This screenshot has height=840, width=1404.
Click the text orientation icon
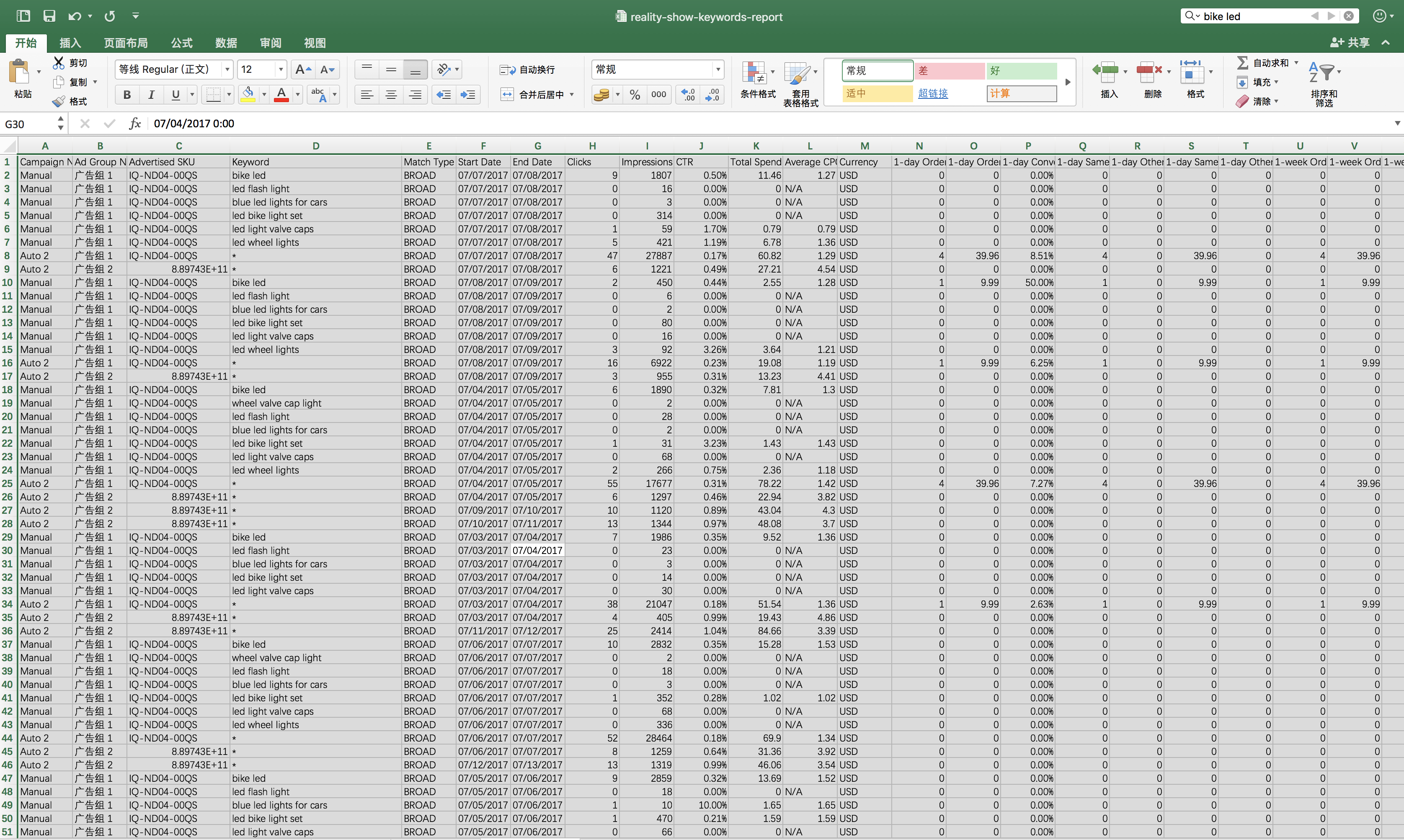coord(444,70)
